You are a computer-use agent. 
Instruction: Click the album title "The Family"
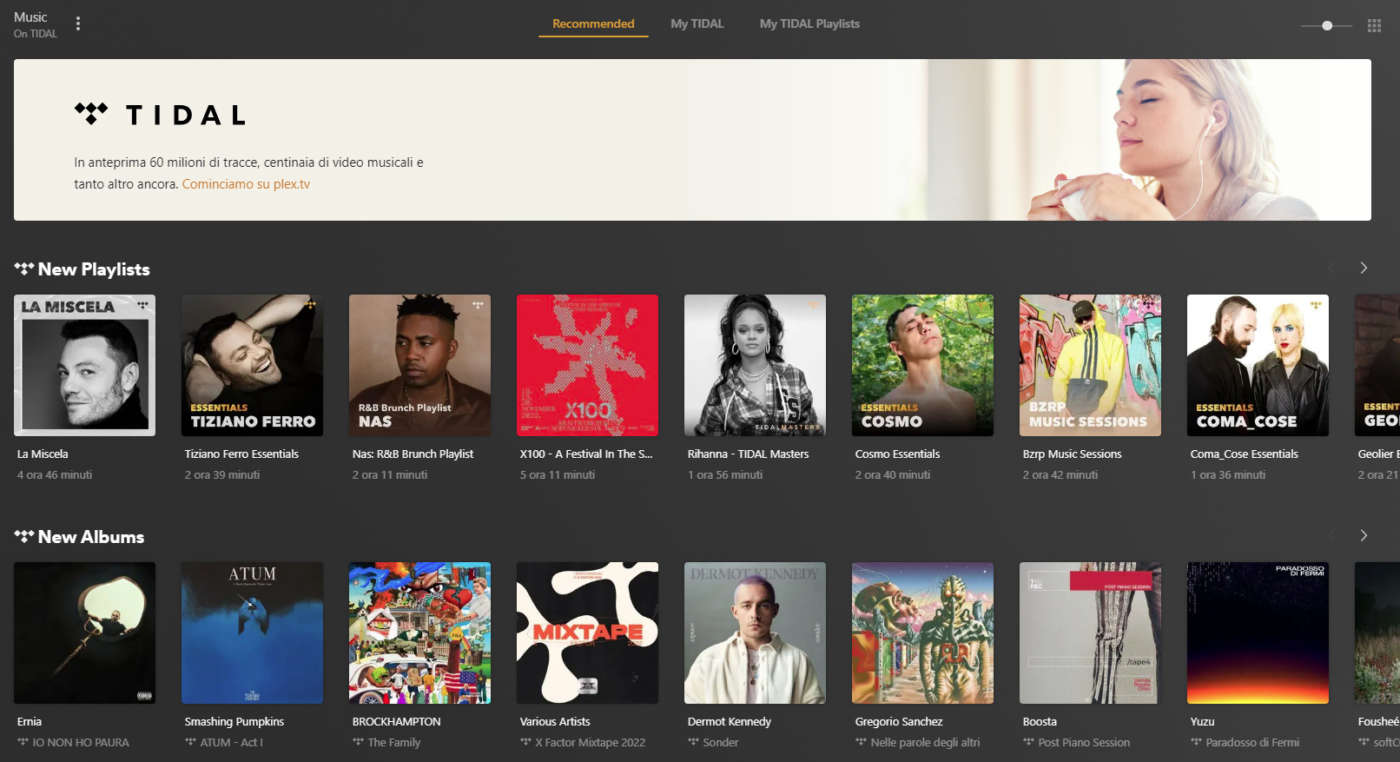[x=394, y=743]
